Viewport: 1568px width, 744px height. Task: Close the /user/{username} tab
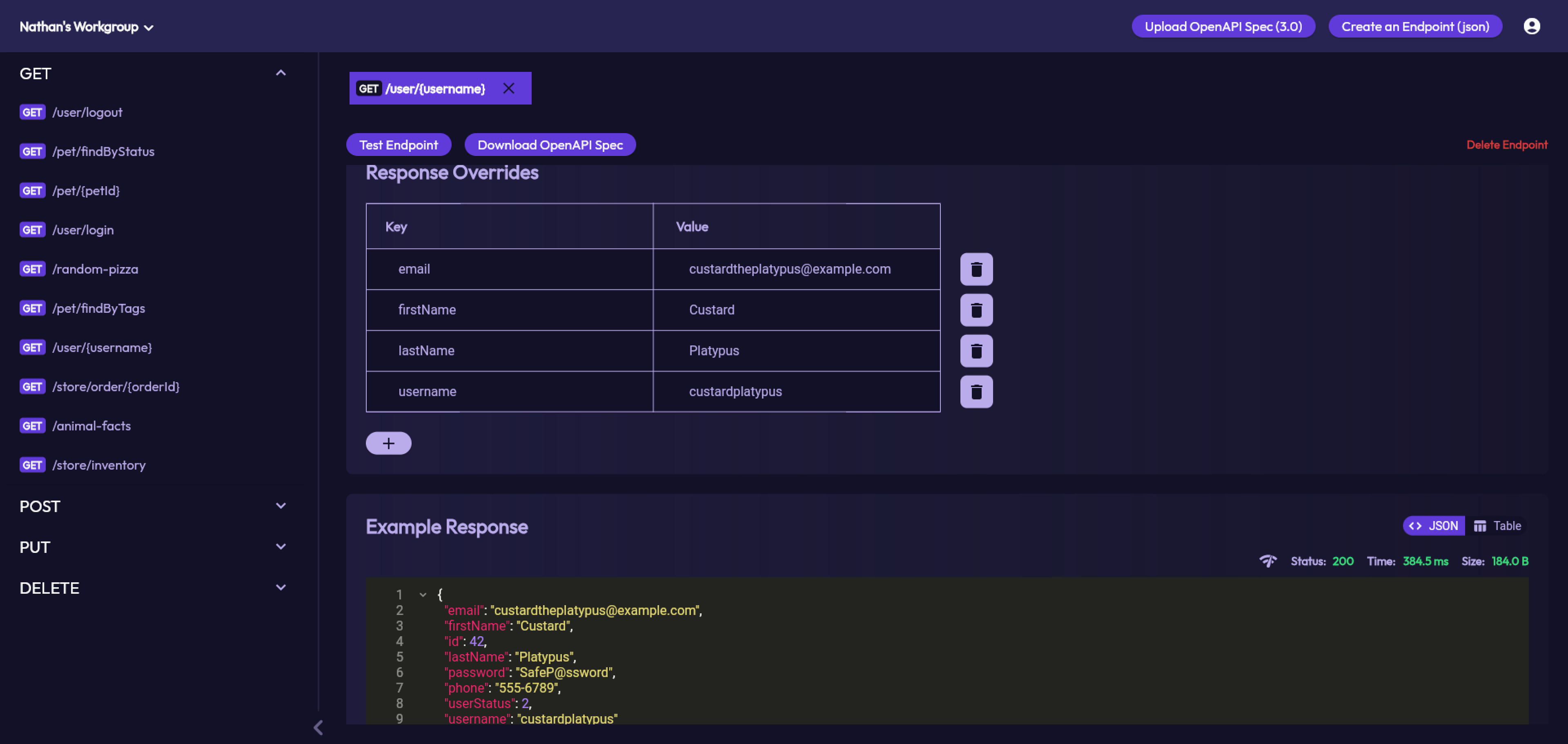509,88
